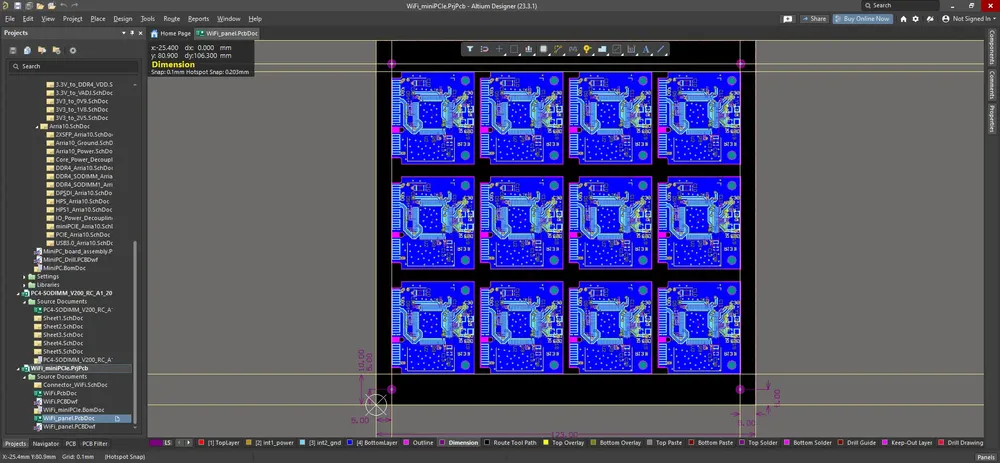Open the Panels button

tap(985, 457)
